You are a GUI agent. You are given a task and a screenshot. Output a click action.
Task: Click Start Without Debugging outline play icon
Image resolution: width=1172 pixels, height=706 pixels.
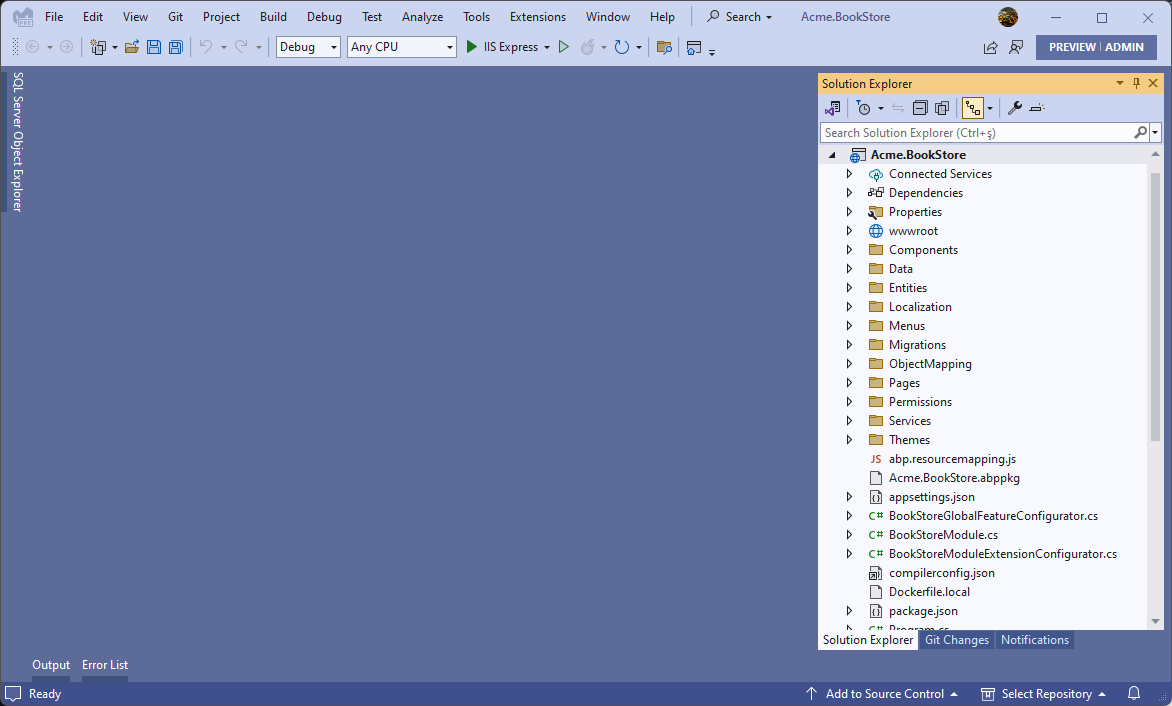[564, 47]
